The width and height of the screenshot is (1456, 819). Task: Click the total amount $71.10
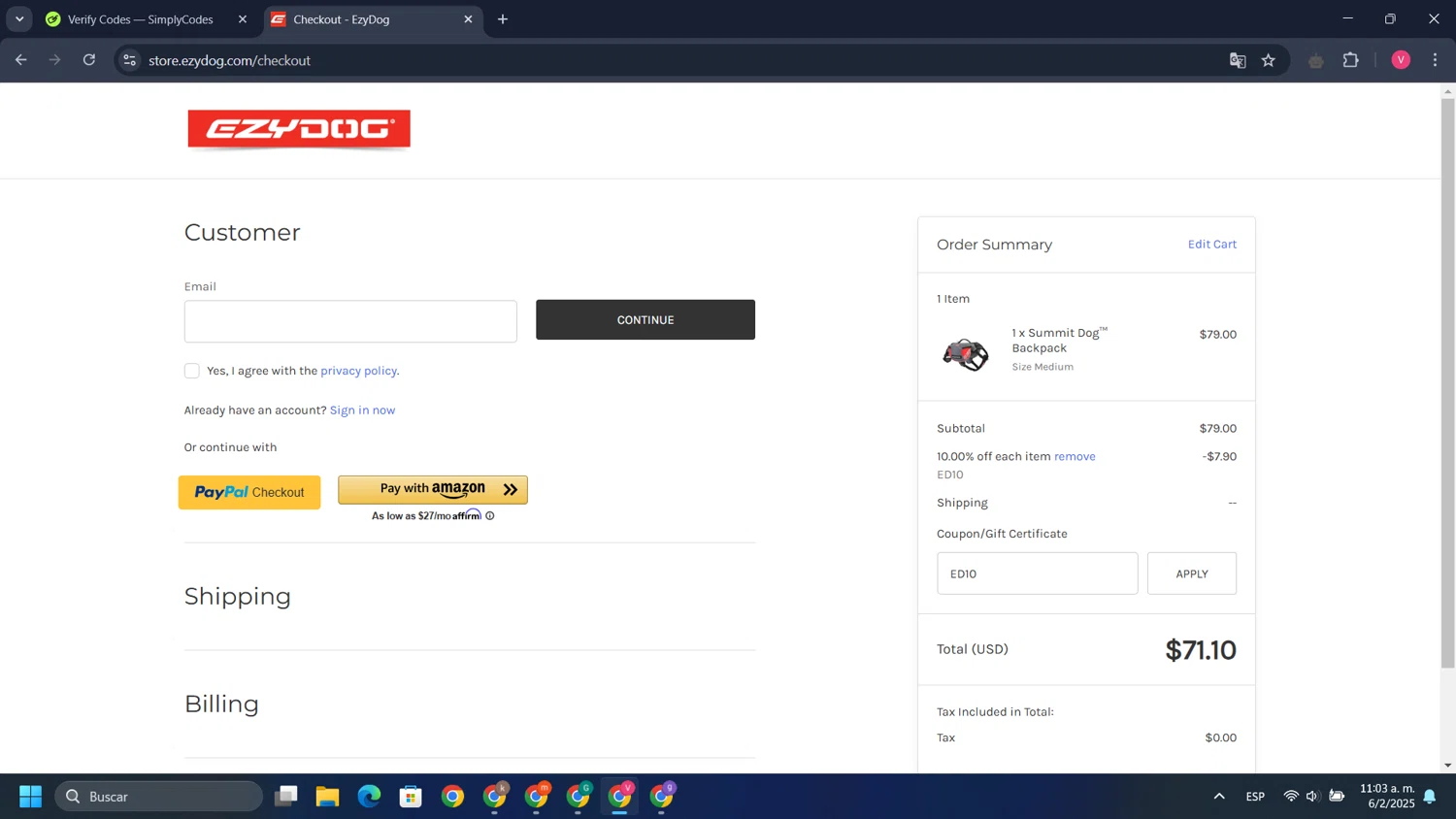pyautogui.click(x=1201, y=650)
